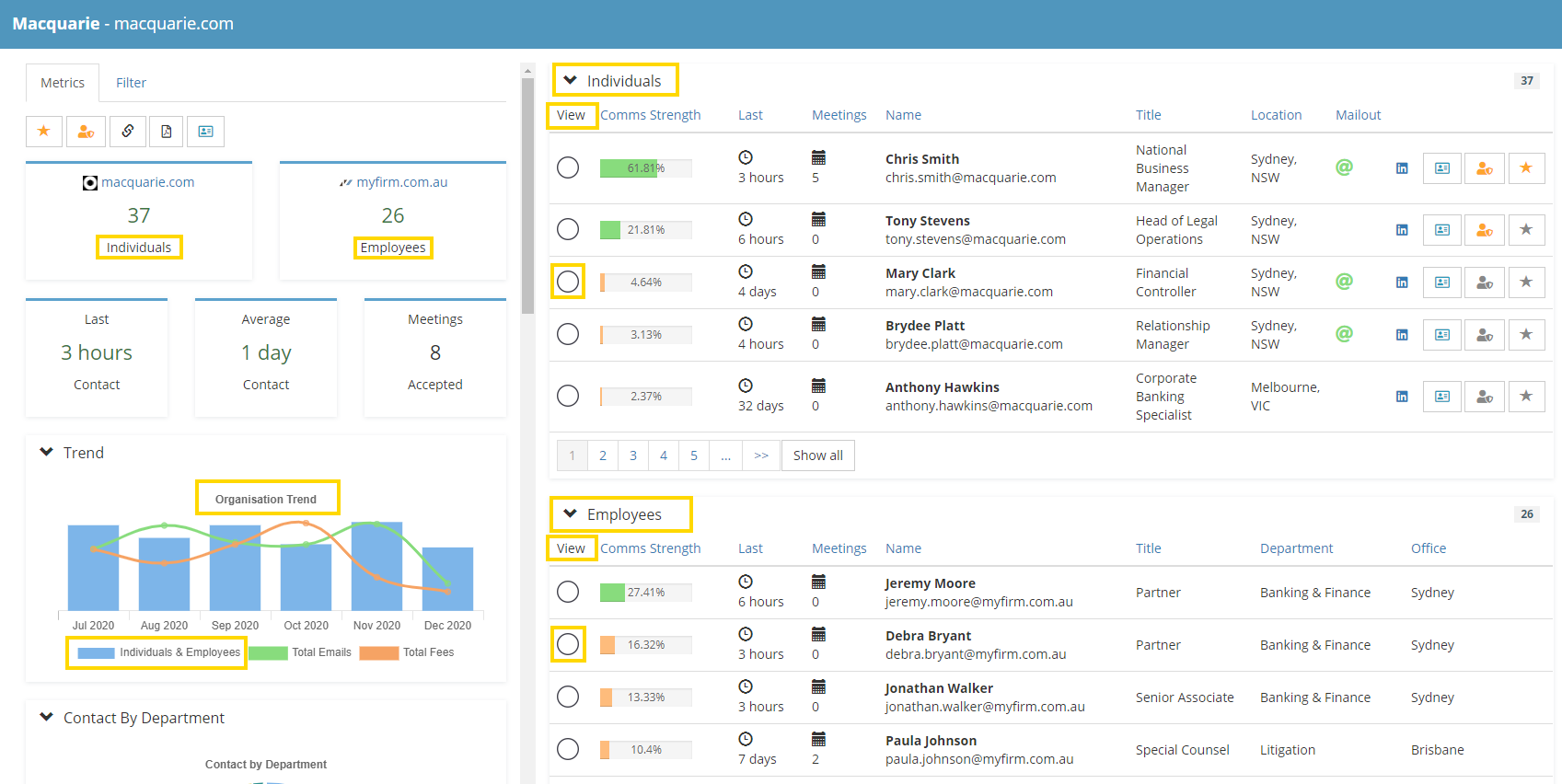Toggle the blue Individuals & Employees legend swatch
Image resolution: width=1562 pixels, height=784 pixels.
coord(96,652)
